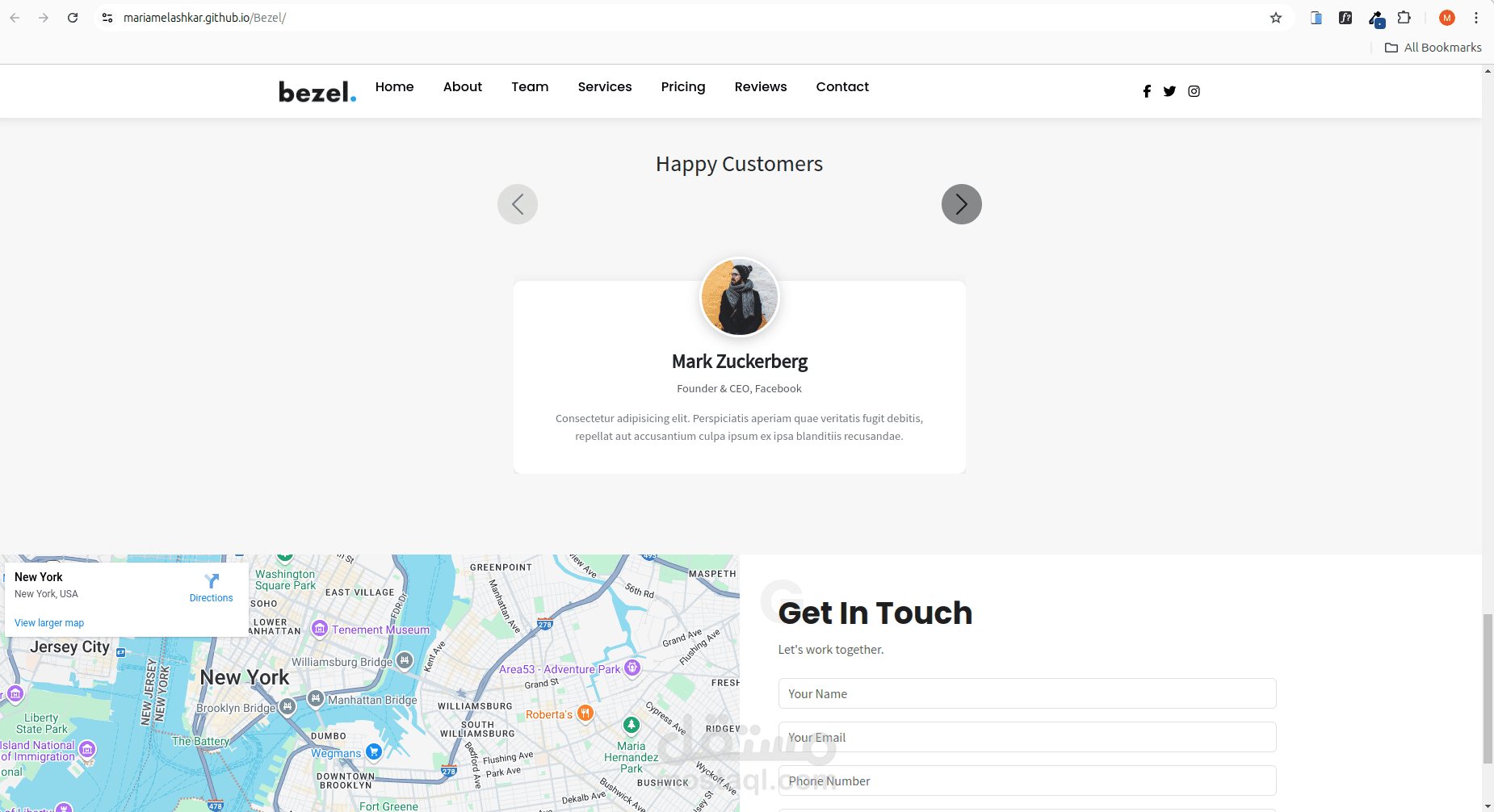This screenshot has height=812, width=1494.
Task: Focus the Your Email field
Action: tap(1027, 737)
